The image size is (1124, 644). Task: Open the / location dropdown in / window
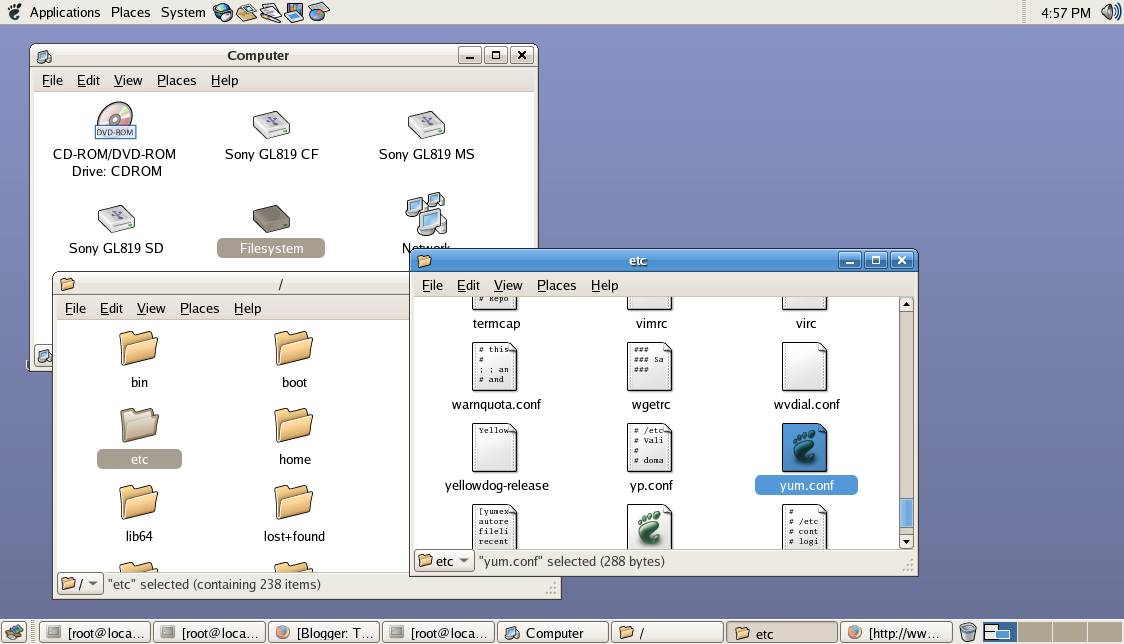click(x=80, y=584)
